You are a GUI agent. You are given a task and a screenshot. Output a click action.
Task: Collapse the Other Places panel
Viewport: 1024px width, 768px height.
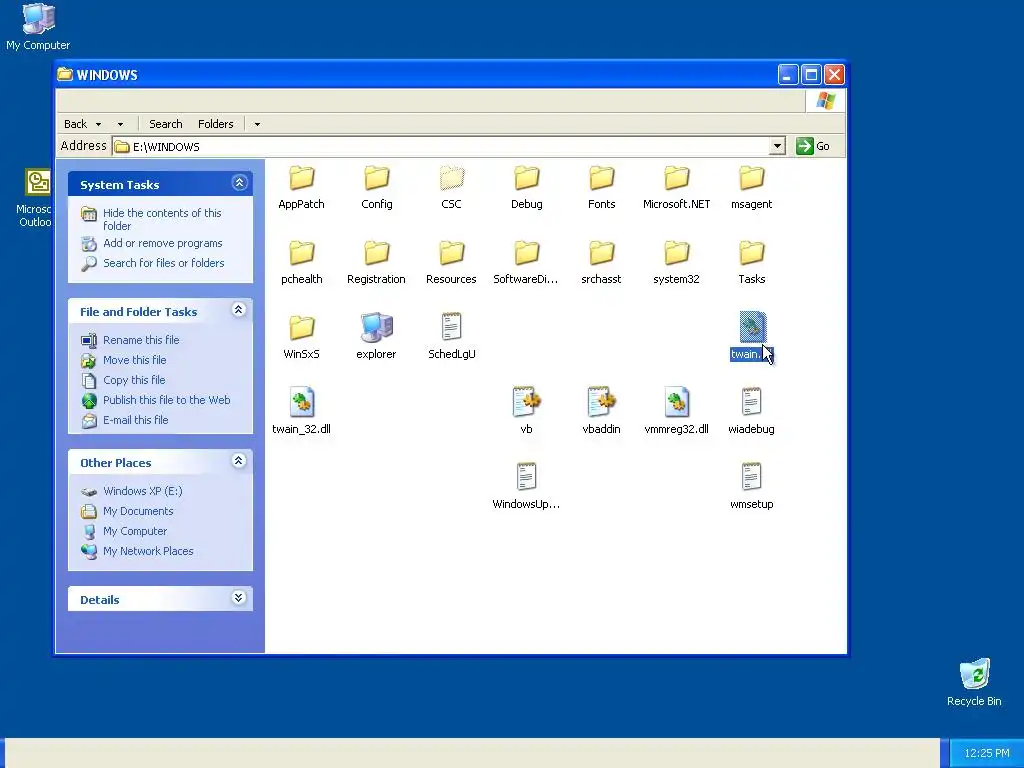pos(239,461)
